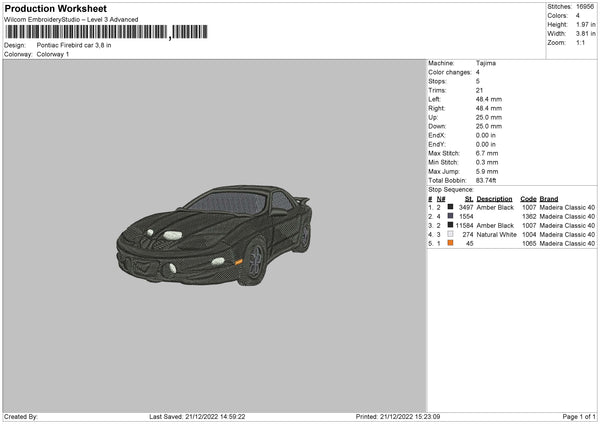Click the black swatch with 11584 stitches
This screenshot has width=600, height=424.
[451, 225]
